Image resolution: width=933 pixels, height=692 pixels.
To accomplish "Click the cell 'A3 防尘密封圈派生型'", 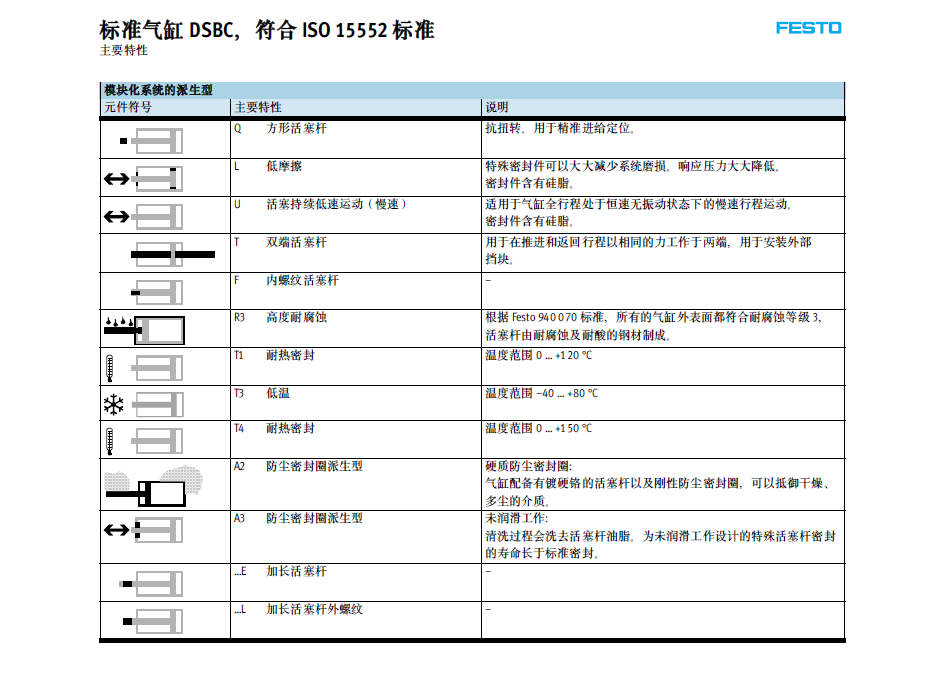I will click(298, 518).
